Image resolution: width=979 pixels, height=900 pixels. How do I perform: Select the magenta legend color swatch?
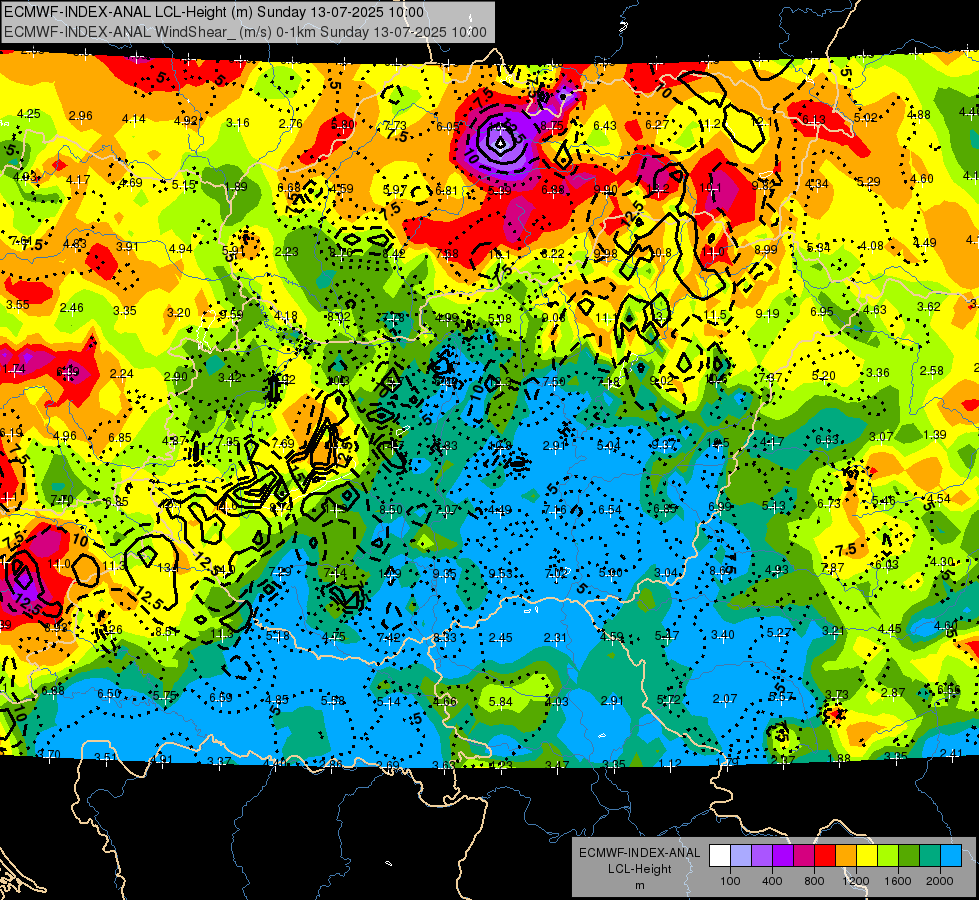coord(804,856)
